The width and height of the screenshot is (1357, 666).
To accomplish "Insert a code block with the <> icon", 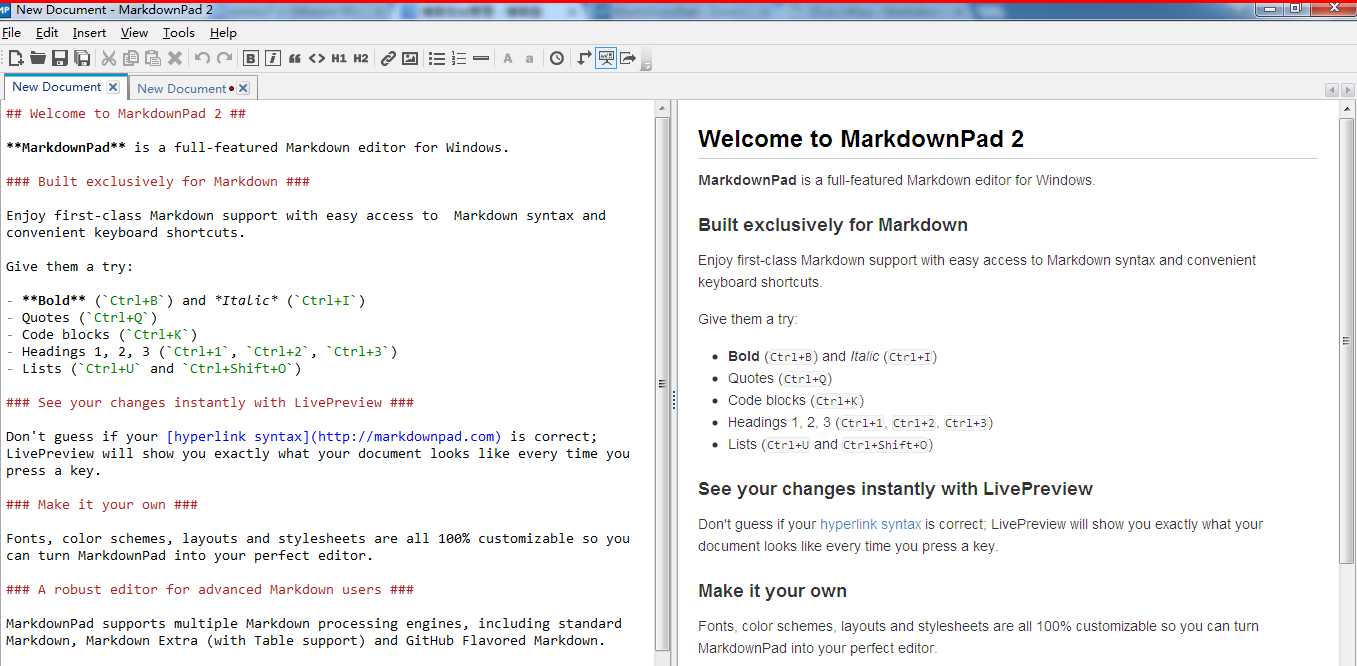I will [316, 58].
